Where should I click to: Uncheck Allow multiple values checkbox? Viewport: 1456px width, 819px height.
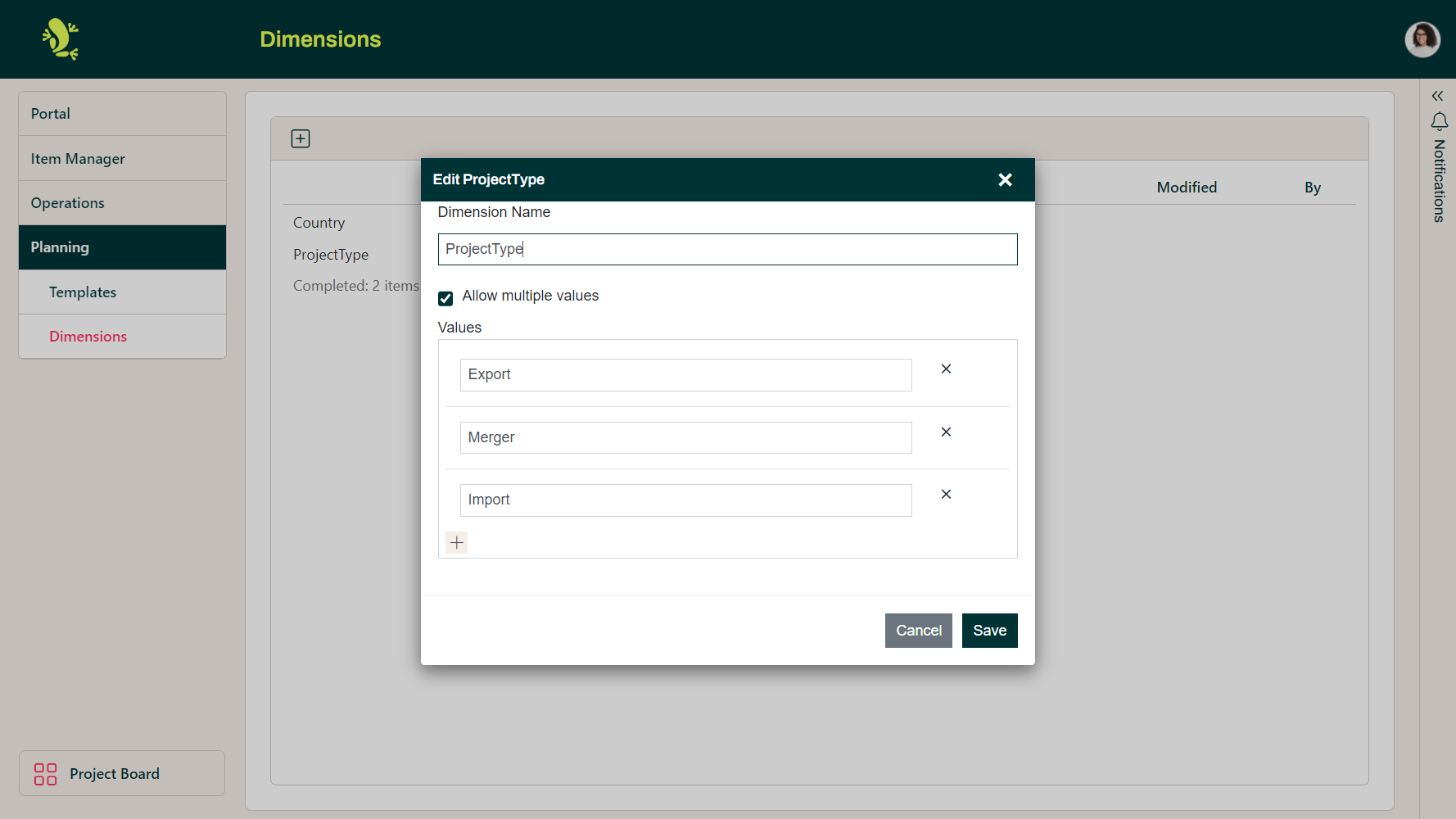[x=445, y=298]
